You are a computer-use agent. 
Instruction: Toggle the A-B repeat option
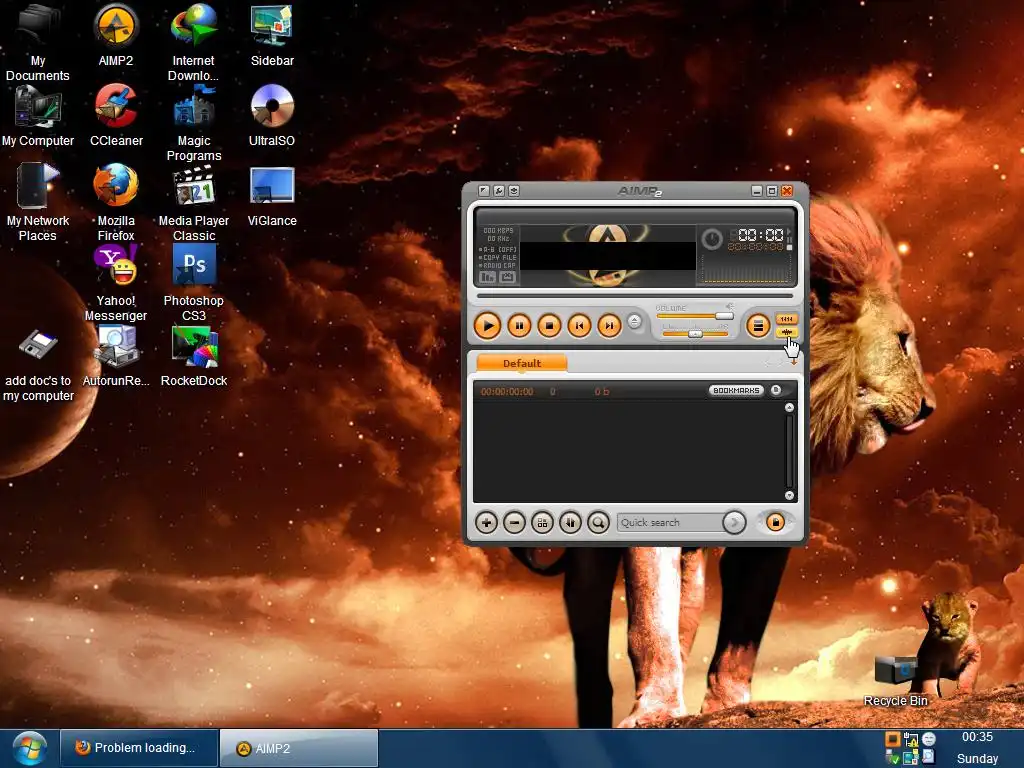click(498, 249)
